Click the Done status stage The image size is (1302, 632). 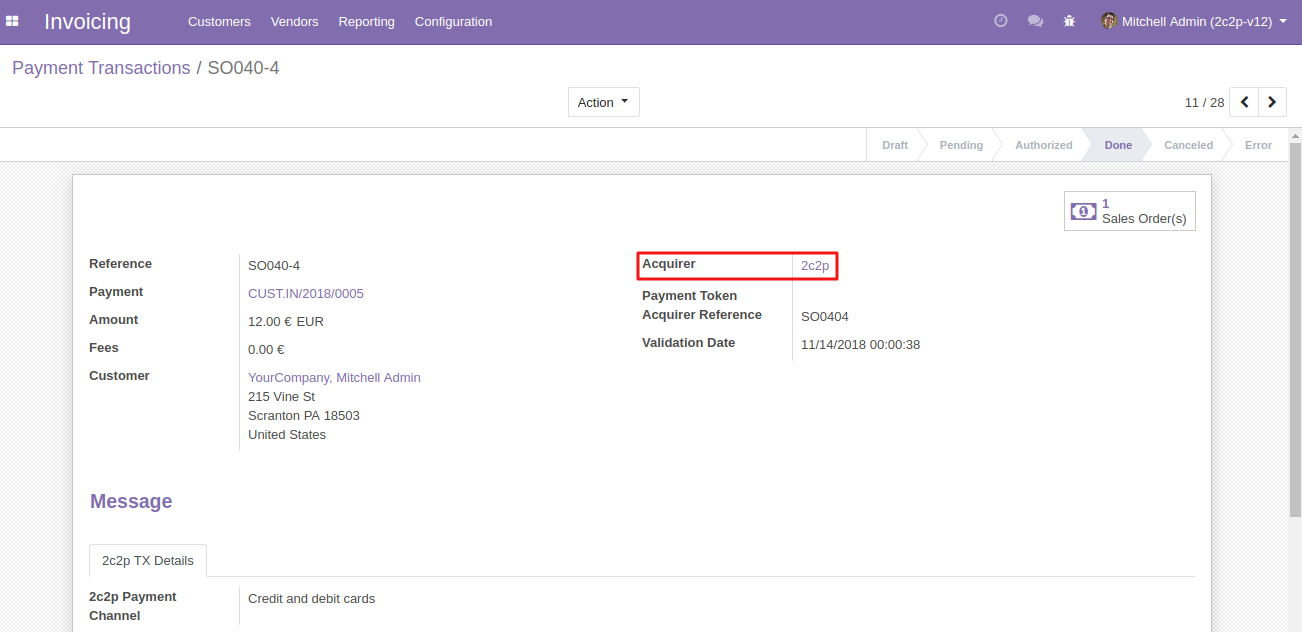(x=1118, y=145)
